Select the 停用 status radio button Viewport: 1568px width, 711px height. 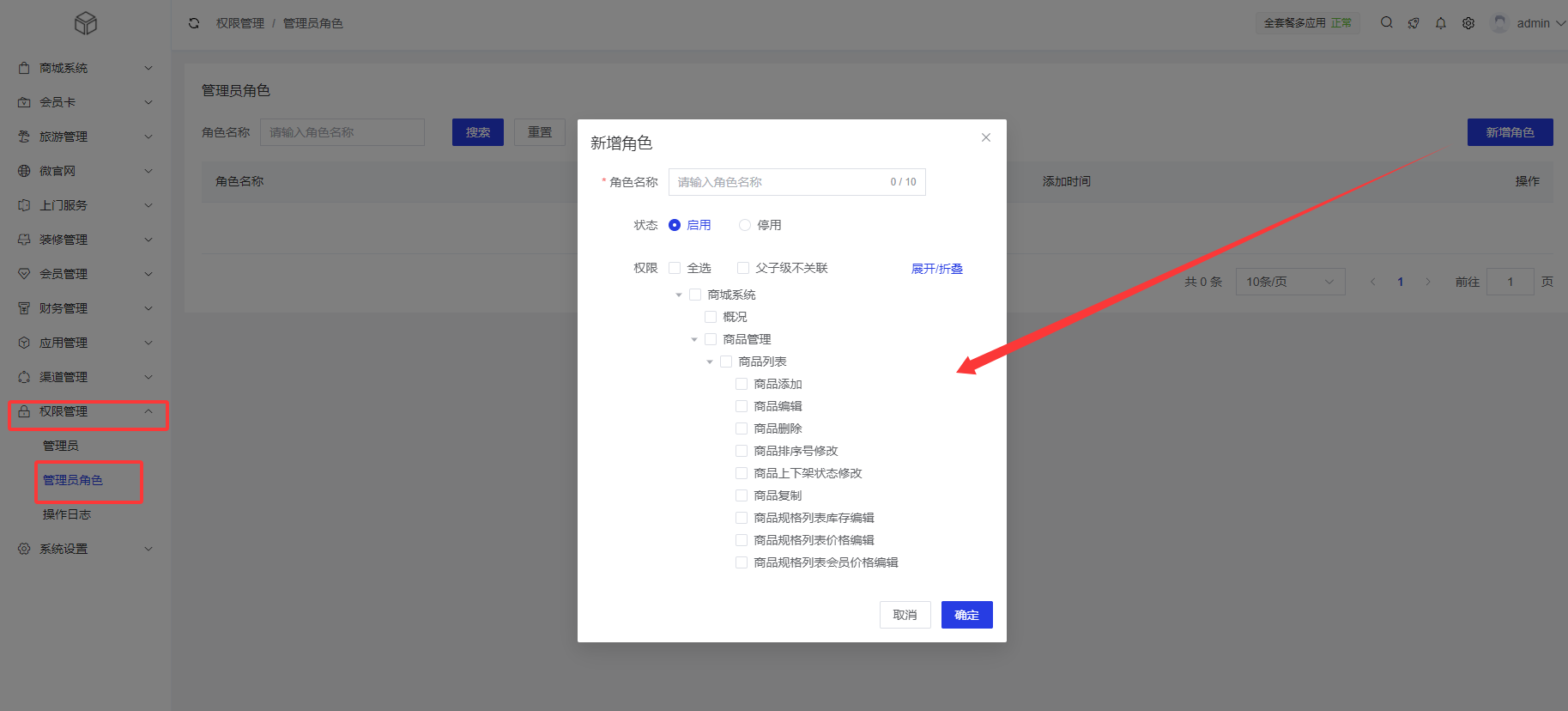click(745, 225)
